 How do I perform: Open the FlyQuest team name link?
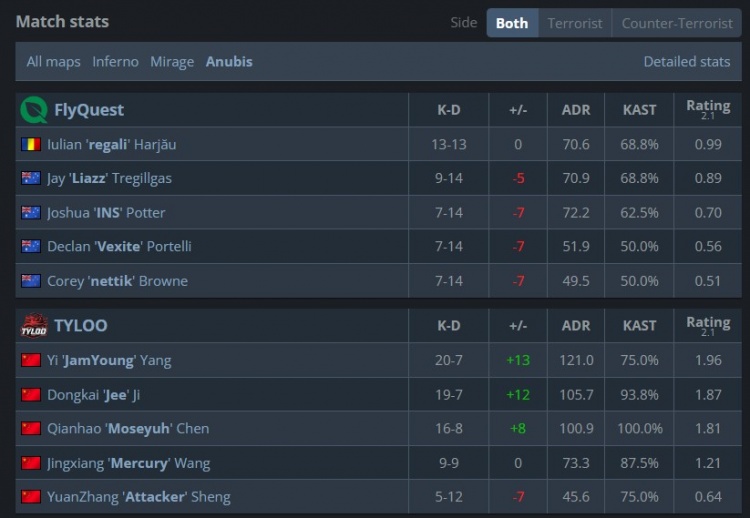coord(89,110)
